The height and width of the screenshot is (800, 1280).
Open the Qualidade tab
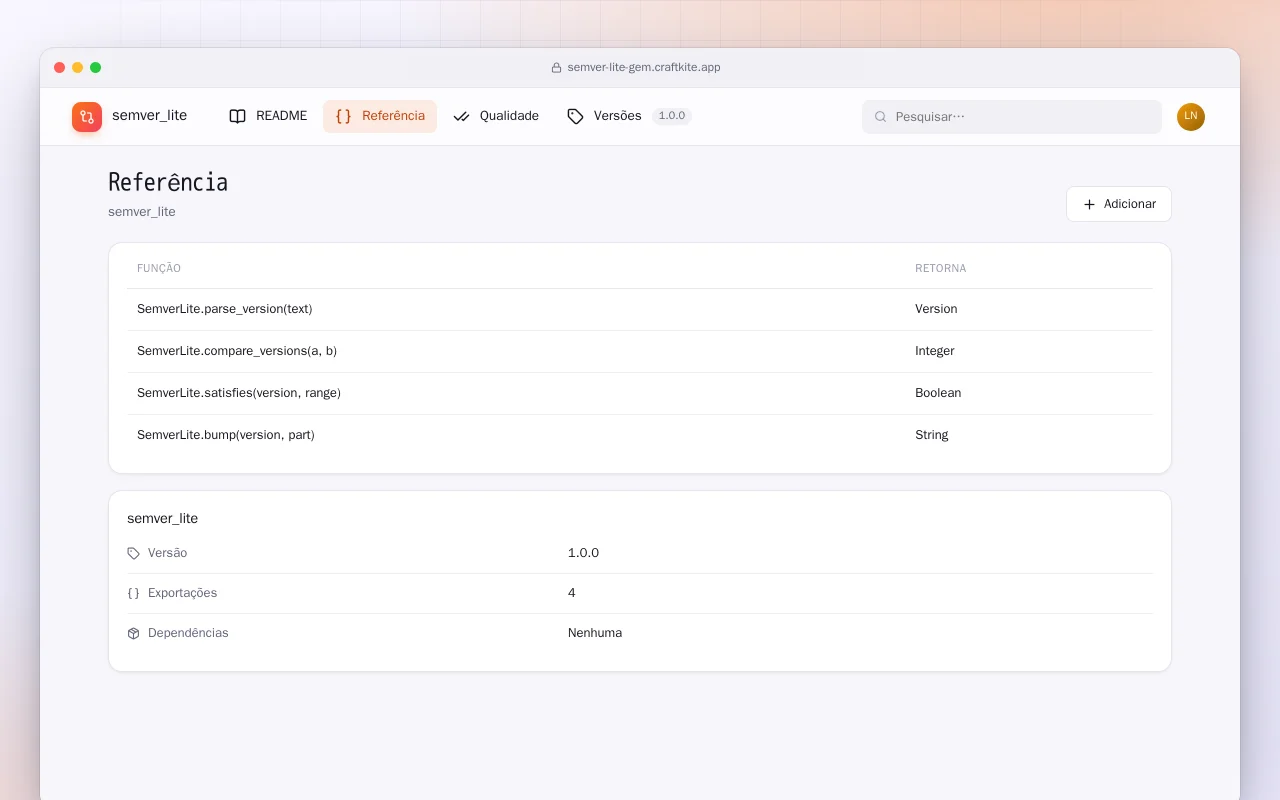[496, 116]
